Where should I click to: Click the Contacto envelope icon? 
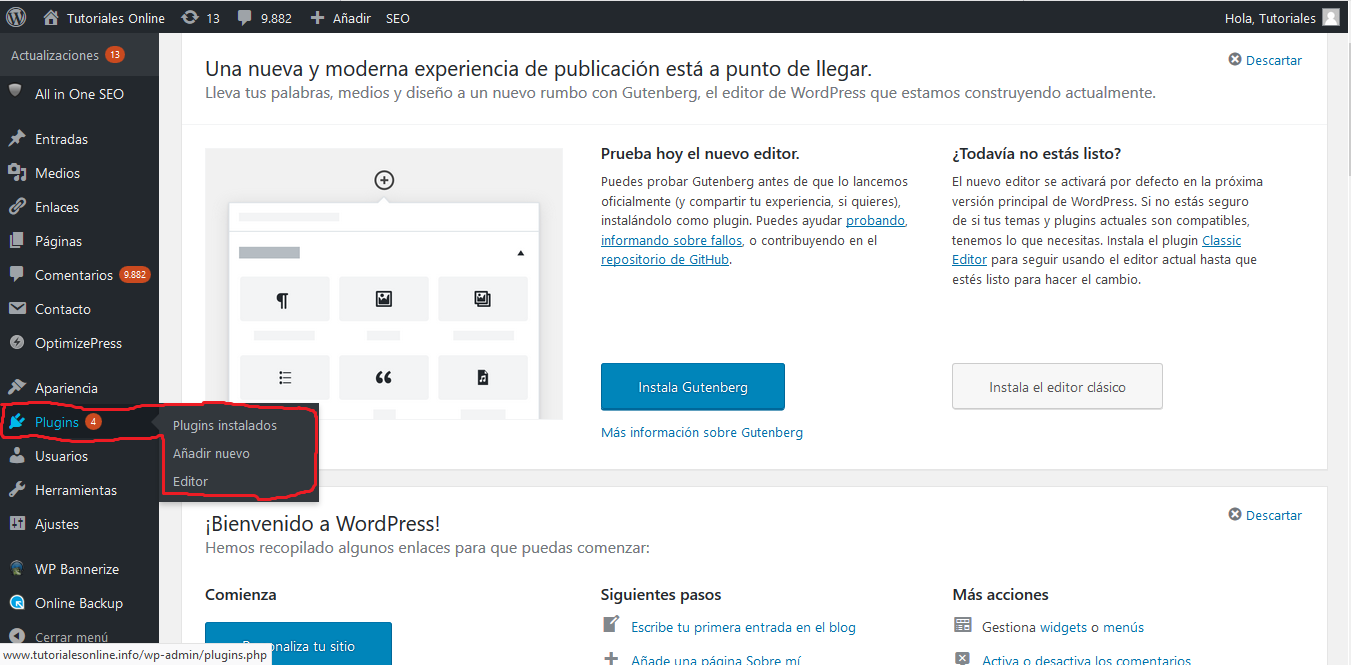17,309
